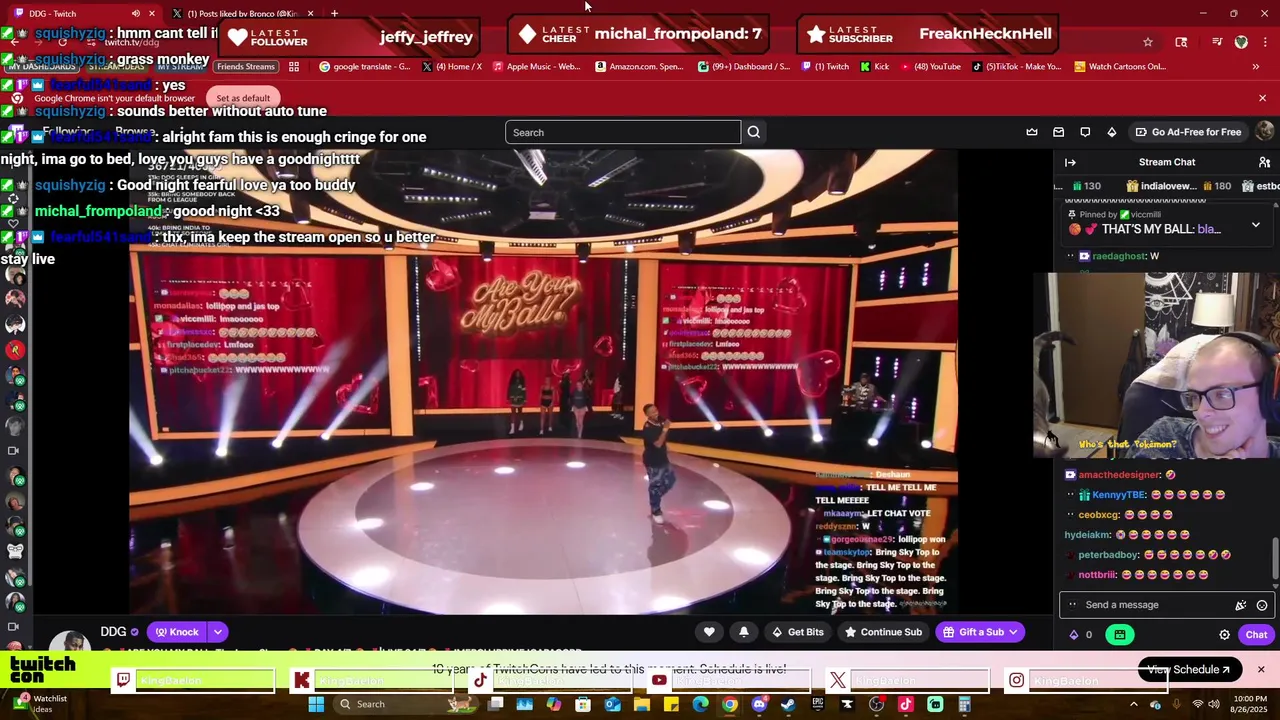Send message with the Chat button
The width and height of the screenshot is (1280, 720).
(1256, 634)
